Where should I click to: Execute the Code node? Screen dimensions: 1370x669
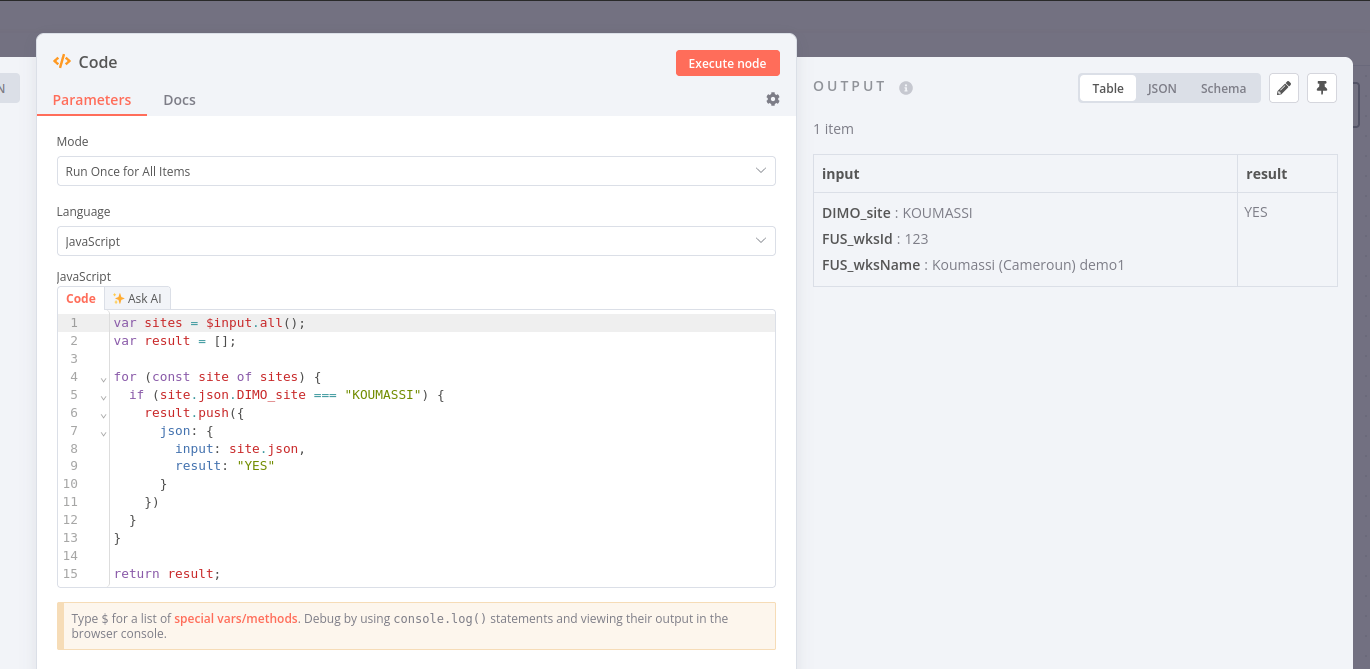727,62
